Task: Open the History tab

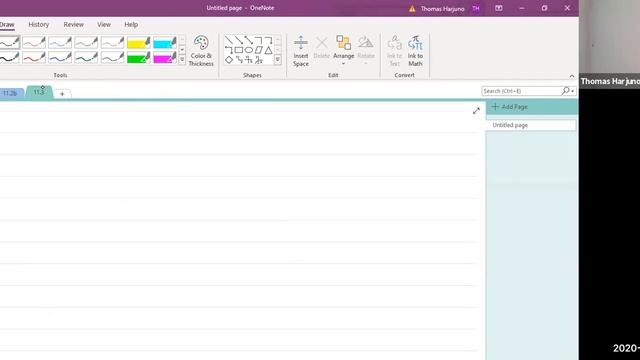Action: tap(39, 24)
